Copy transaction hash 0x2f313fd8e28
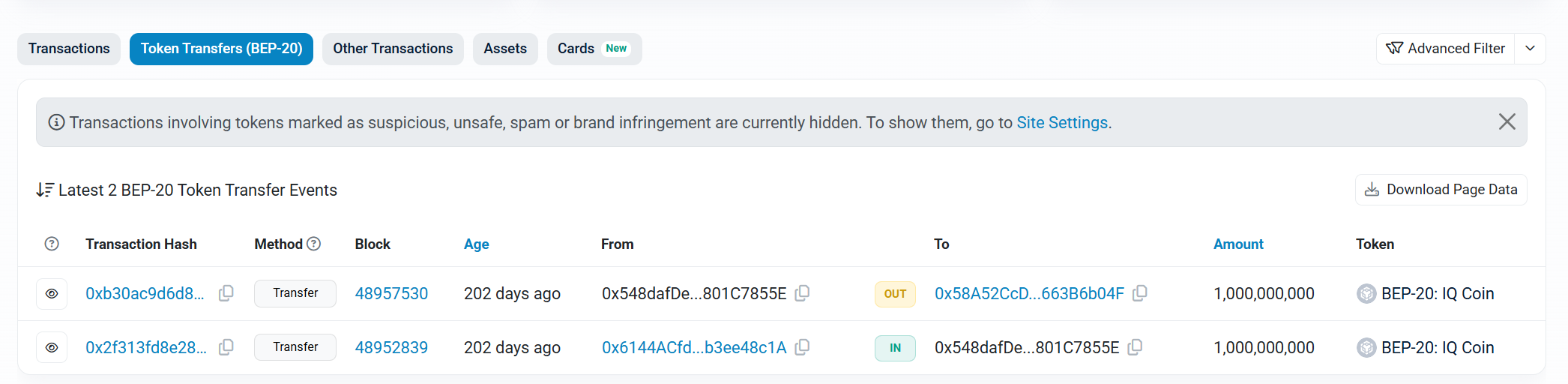This screenshot has height=384, width=1568. point(226,347)
